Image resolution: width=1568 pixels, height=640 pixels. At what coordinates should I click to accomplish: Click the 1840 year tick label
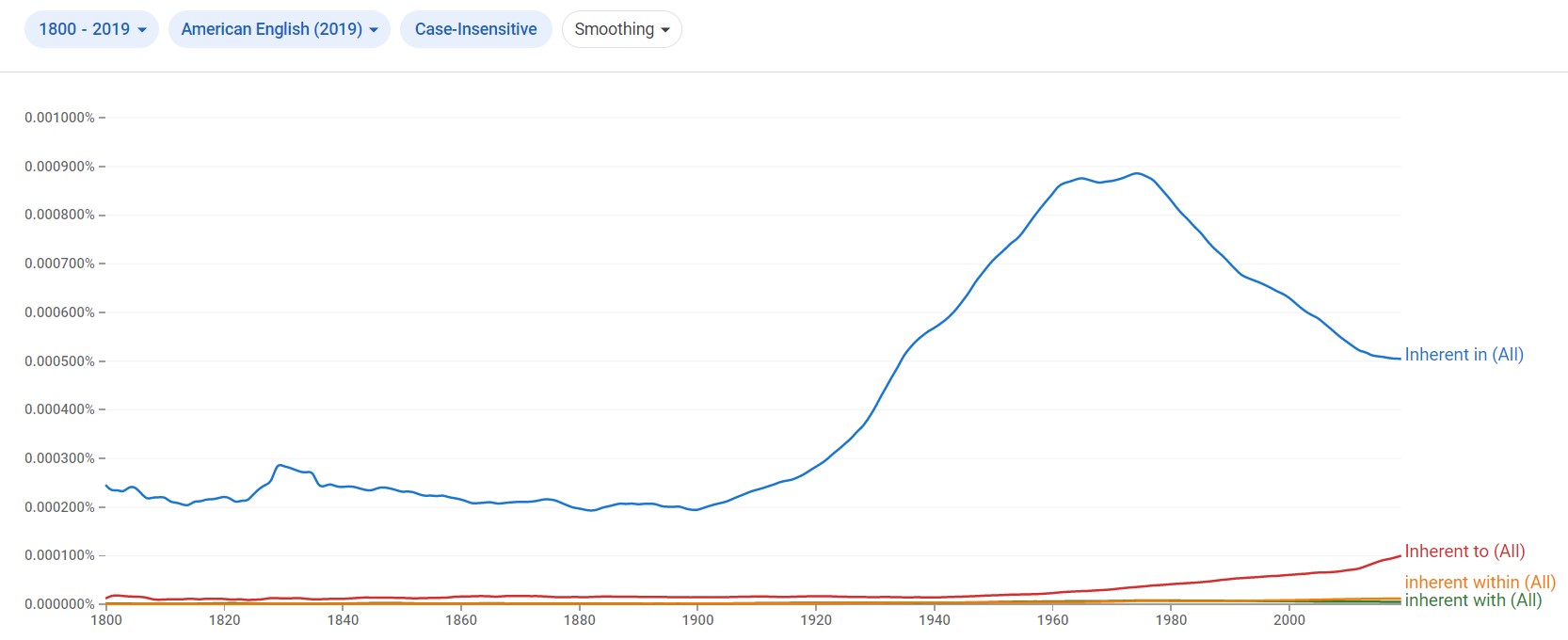click(343, 619)
